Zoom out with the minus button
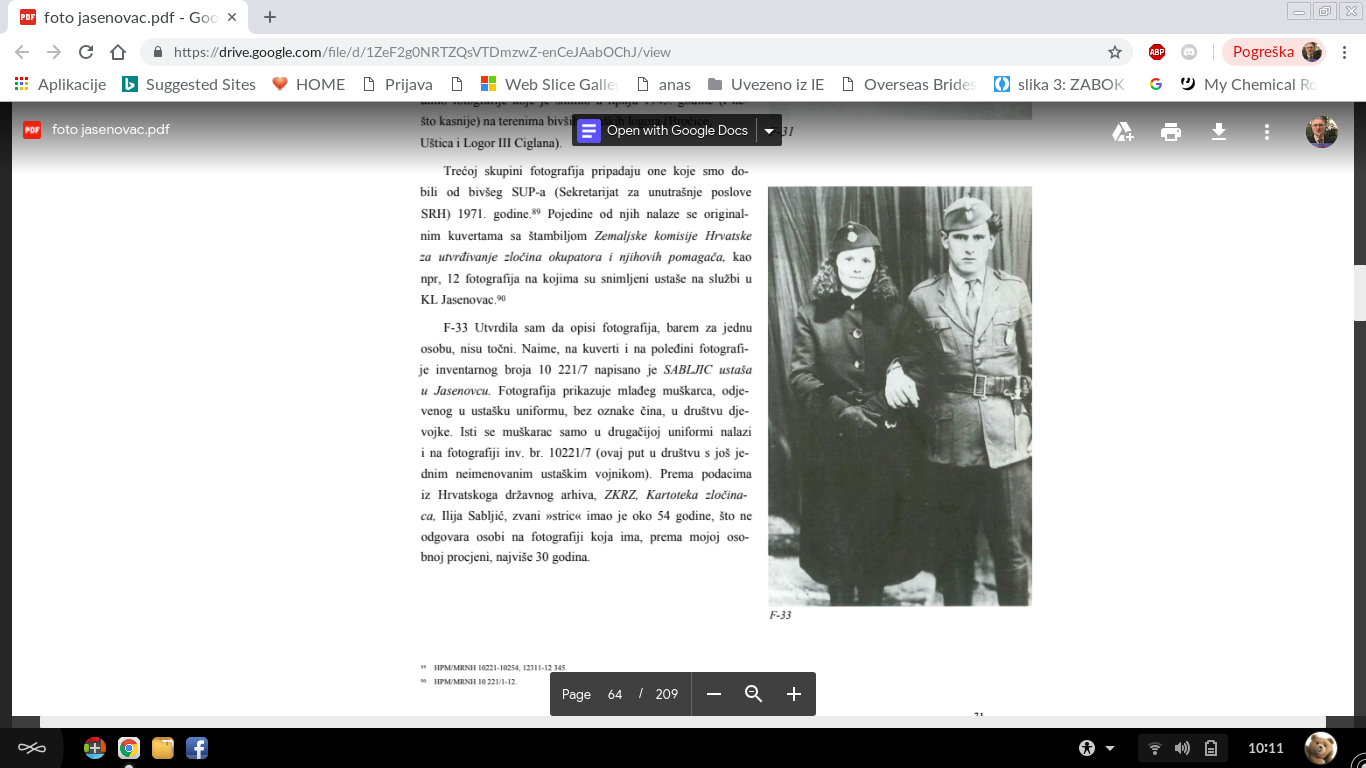 pos(714,694)
